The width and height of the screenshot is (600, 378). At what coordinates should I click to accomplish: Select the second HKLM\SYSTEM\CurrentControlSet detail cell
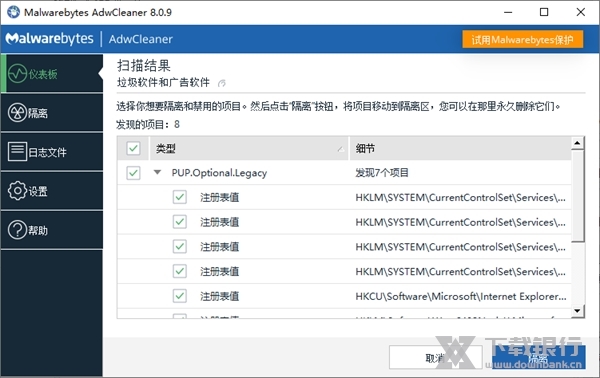pos(460,222)
